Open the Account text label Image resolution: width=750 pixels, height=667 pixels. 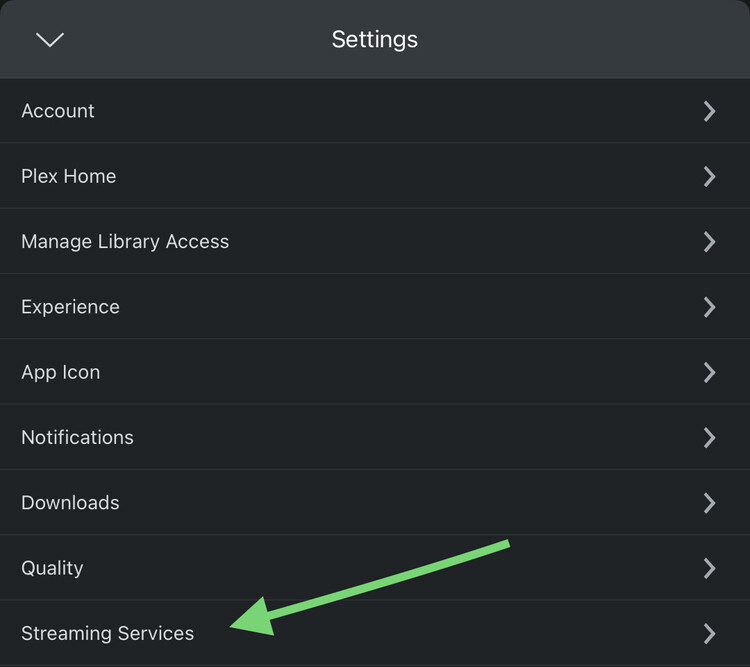[x=58, y=111]
